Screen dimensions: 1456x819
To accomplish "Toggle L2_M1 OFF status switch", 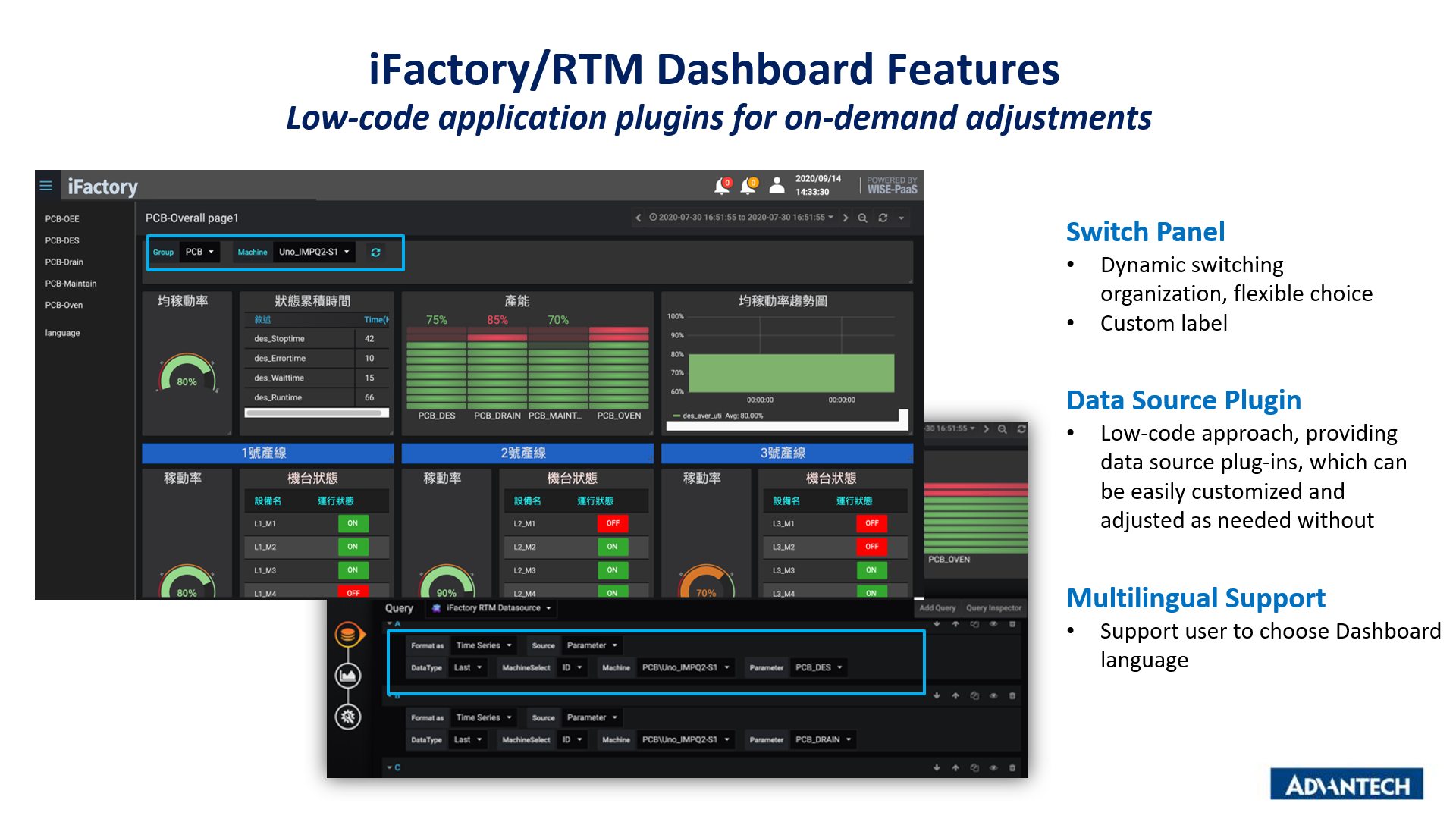I will pos(613,523).
